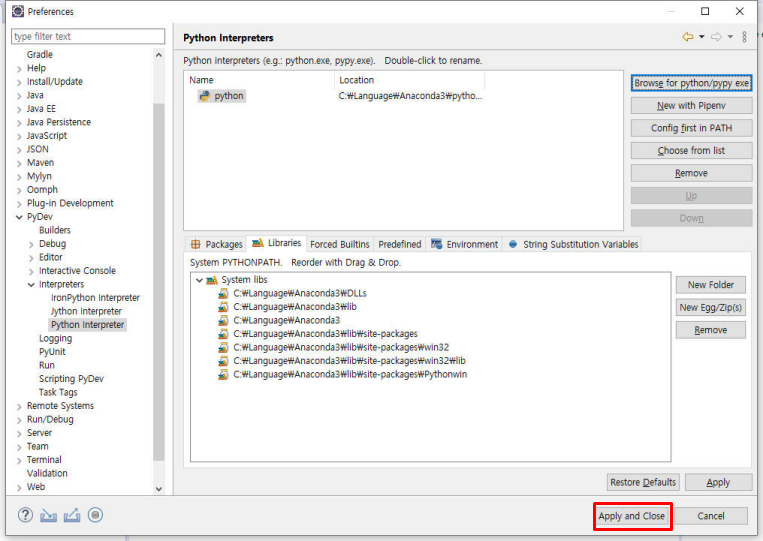Select IronPython Interpreter in the tree
This screenshot has height=541, width=763.
[x=95, y=298]
